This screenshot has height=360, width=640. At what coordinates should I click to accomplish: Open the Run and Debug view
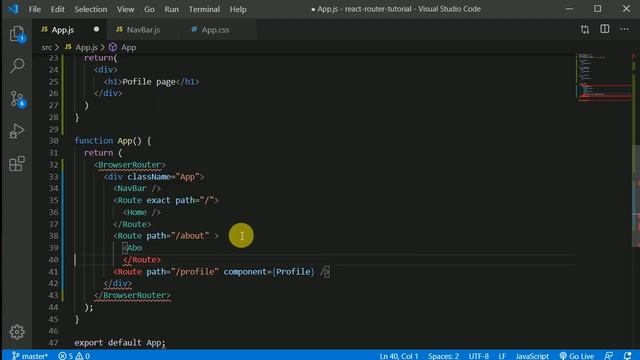[17, 131]
